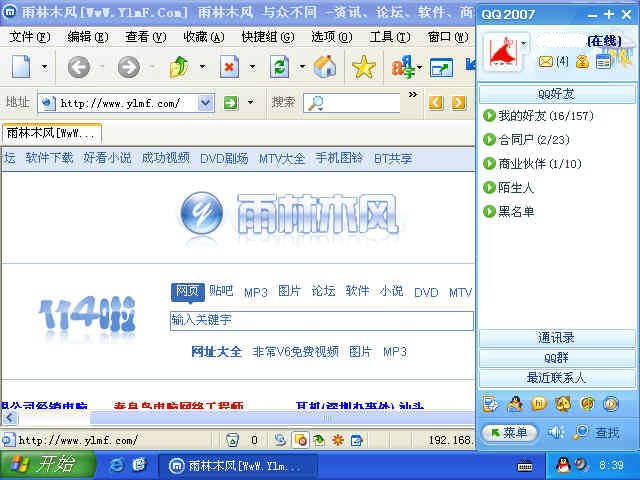
Task: Click the browser Back arrow button
Action: (79, 67)
